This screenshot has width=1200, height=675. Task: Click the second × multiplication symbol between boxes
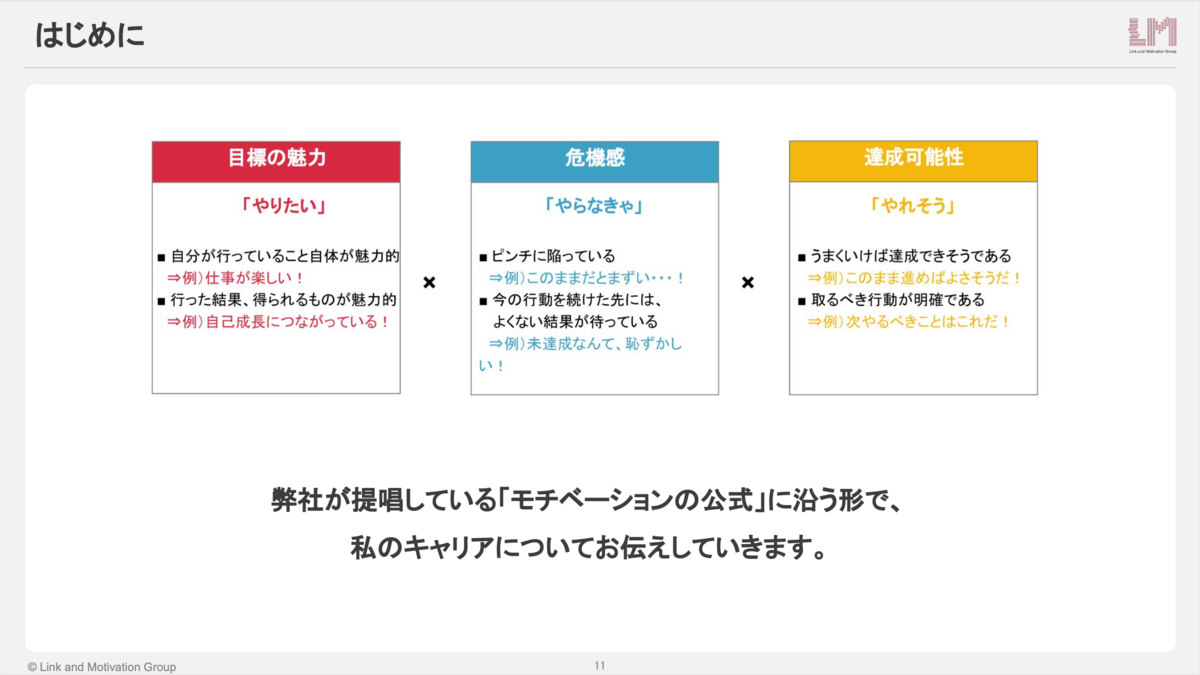tap(748, 283)
